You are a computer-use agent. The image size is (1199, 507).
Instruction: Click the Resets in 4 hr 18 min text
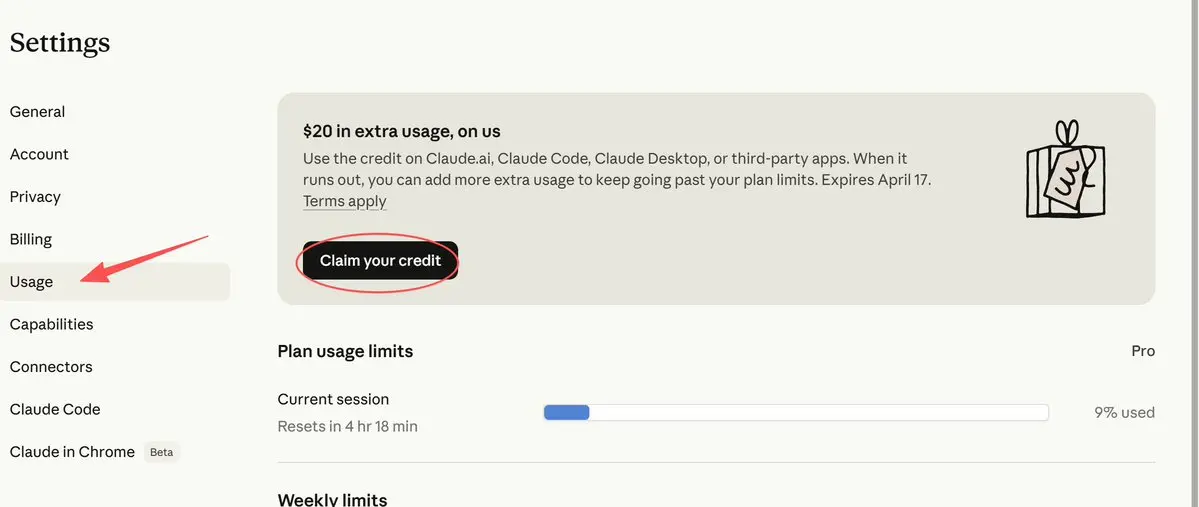tap(347, 426)
